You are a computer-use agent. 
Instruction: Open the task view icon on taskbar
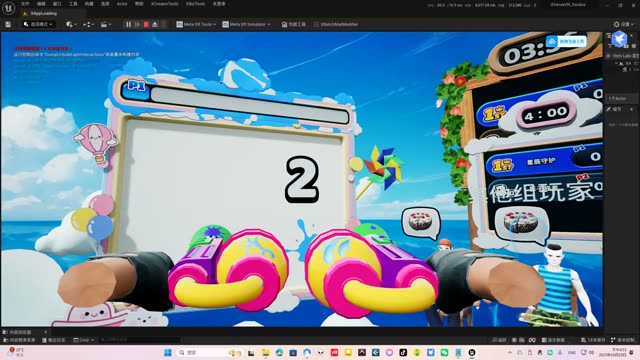[x=251, y=353]
